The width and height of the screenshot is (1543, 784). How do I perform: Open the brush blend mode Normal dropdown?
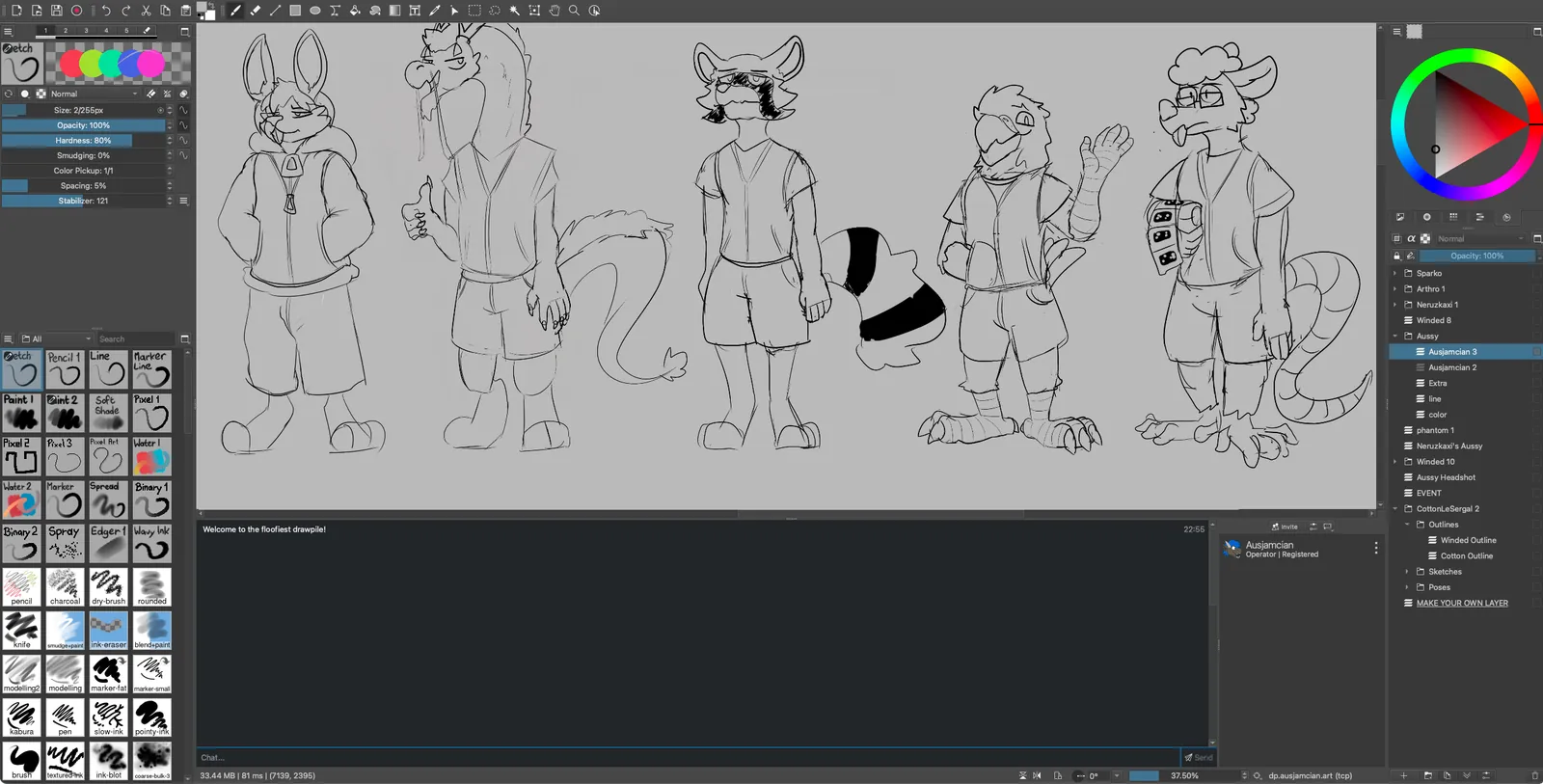click(x=94, y=94)
